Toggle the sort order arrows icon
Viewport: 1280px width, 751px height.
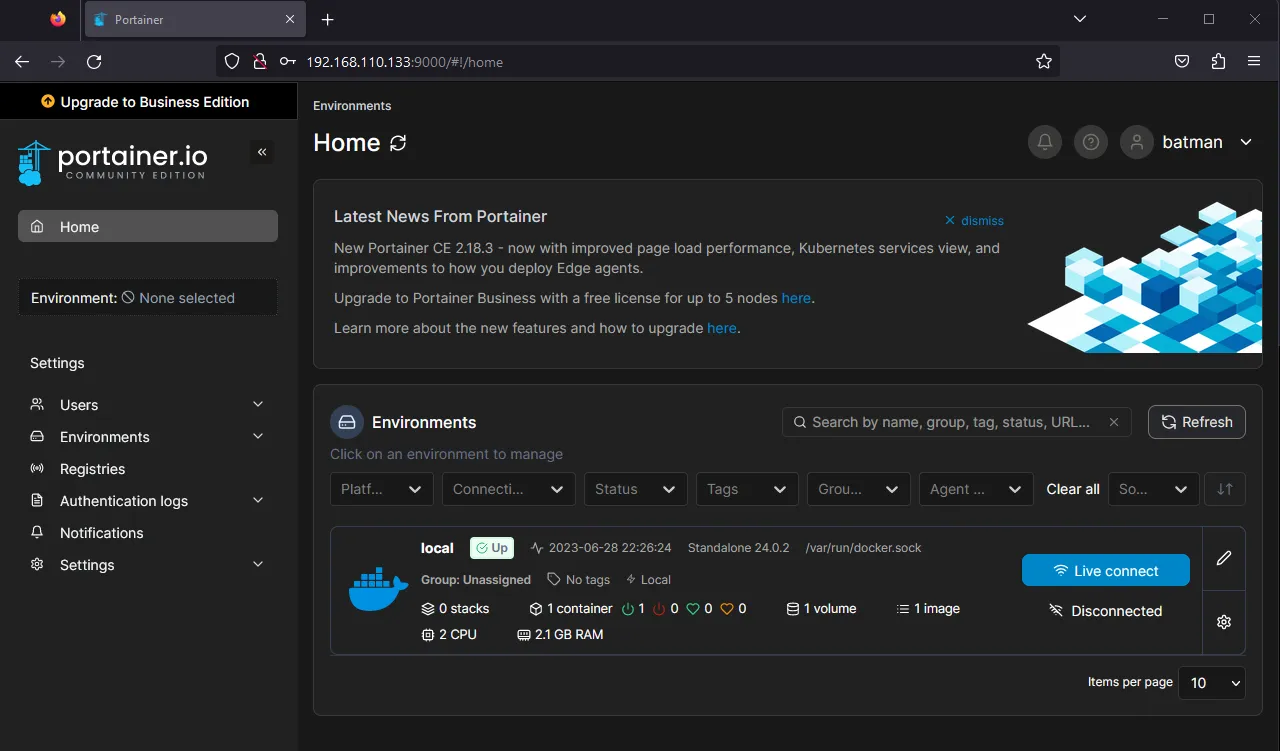tap(1225, 489)
